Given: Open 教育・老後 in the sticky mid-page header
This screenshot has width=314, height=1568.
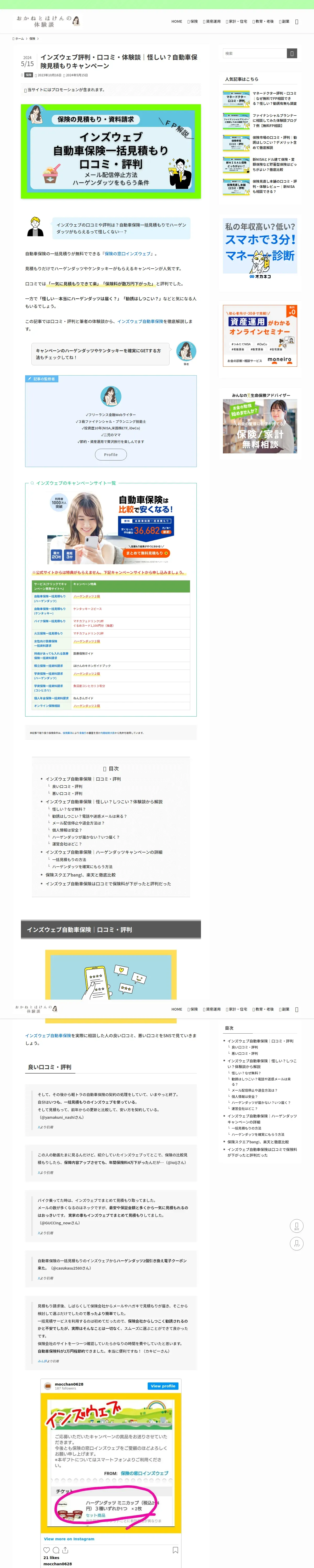Looking at the screenshot, I should [263, 1009].
